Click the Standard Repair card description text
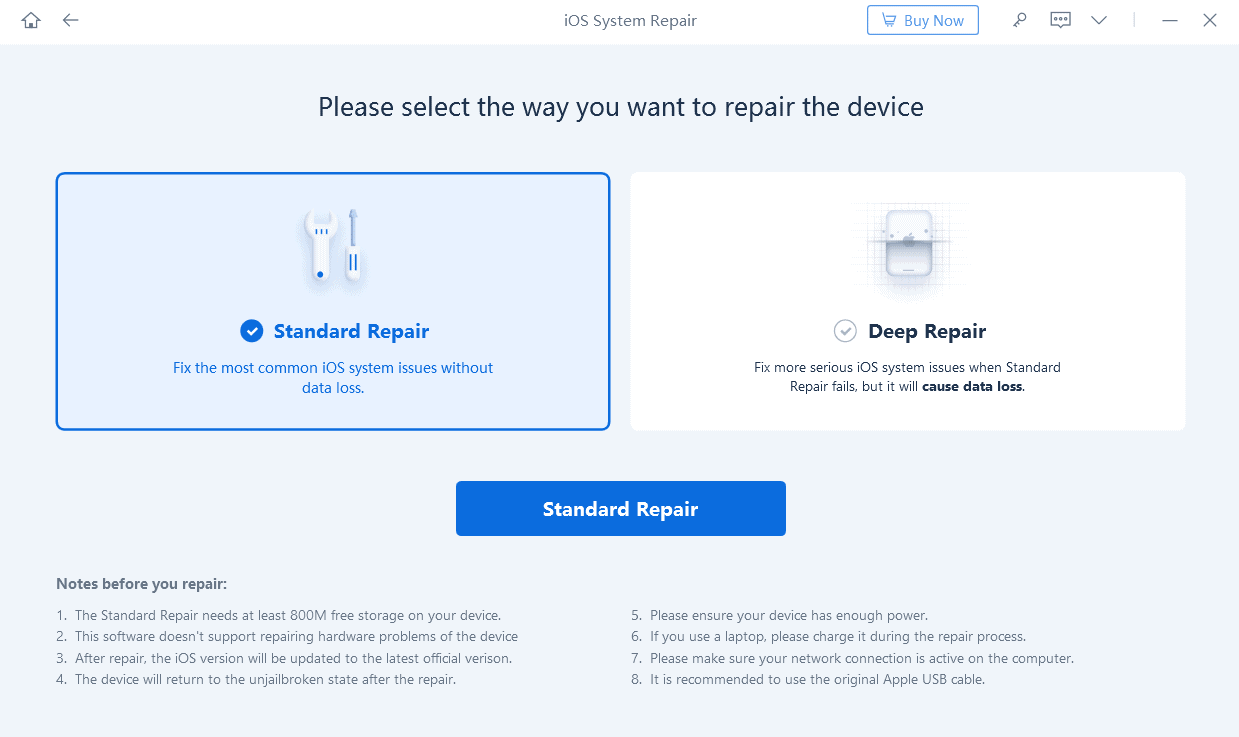The image size is (1239, 737). [333, 378]
